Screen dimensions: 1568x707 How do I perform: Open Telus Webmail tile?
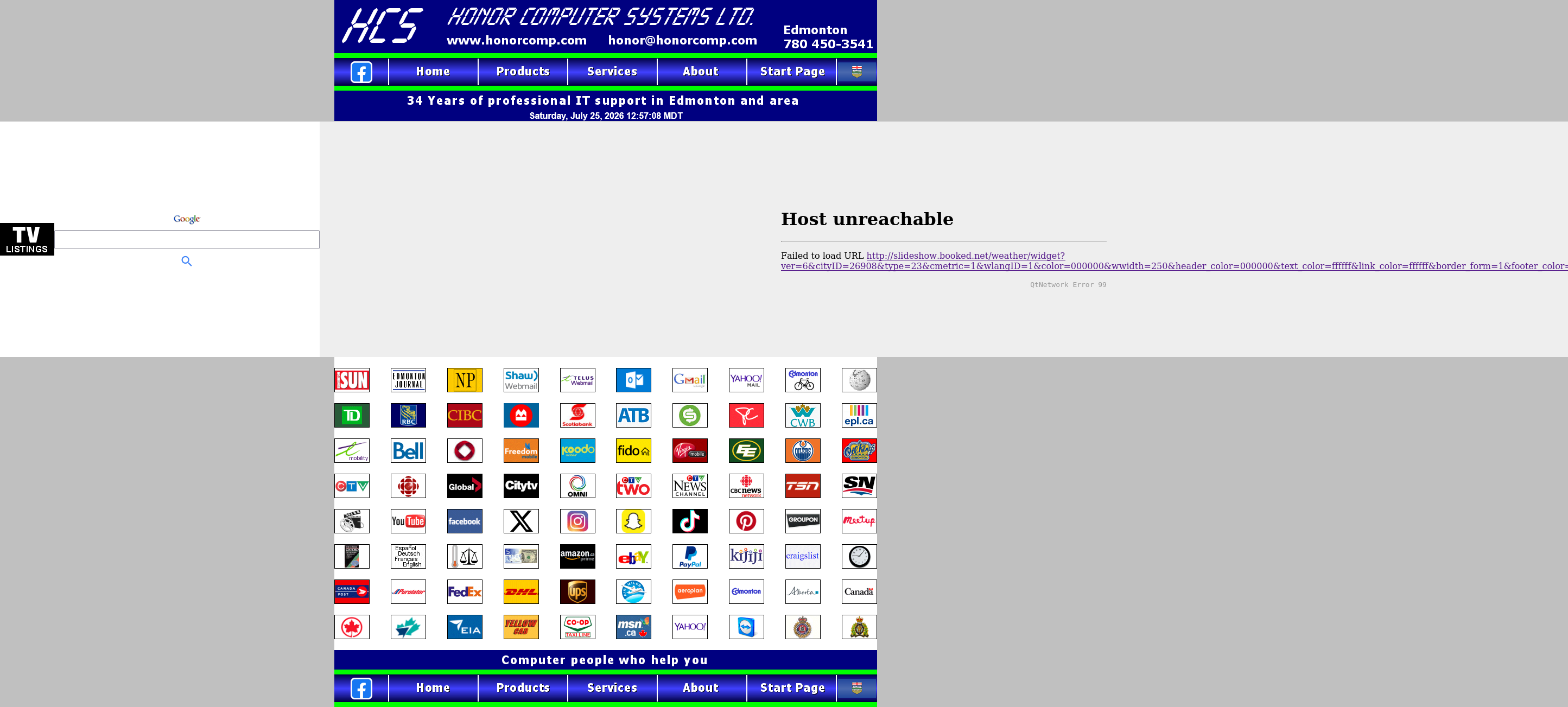(577, 380)
